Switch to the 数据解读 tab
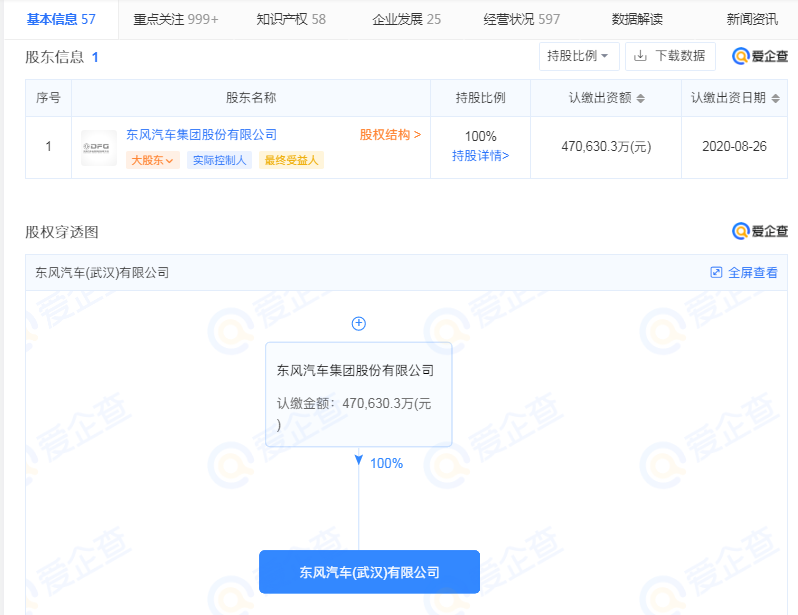 coord(637,19)
